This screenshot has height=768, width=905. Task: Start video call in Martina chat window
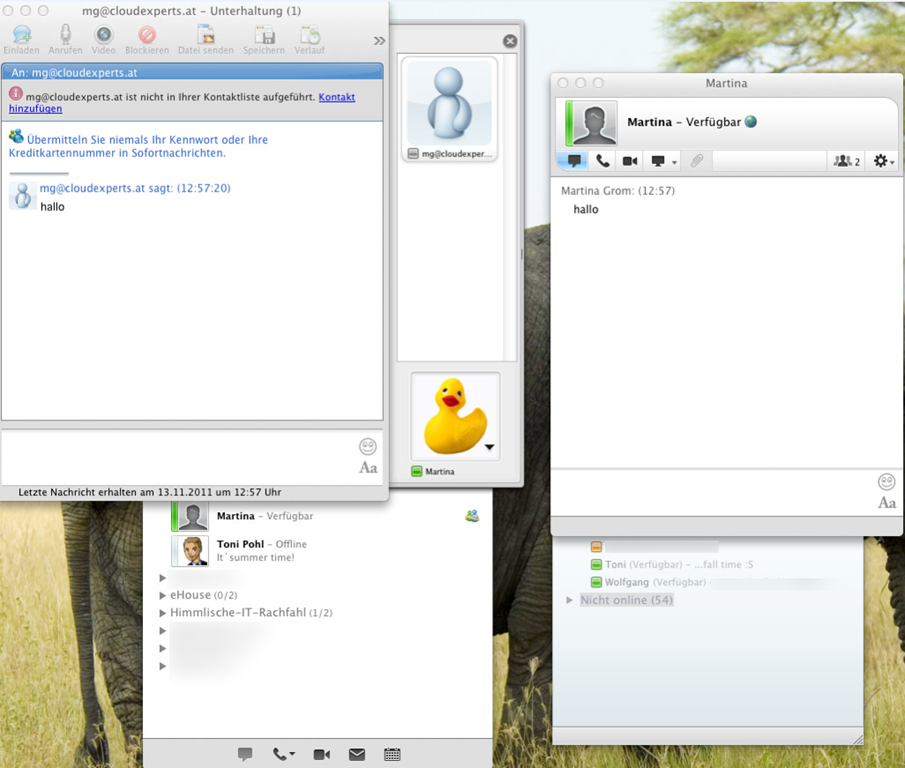(630, 161)
